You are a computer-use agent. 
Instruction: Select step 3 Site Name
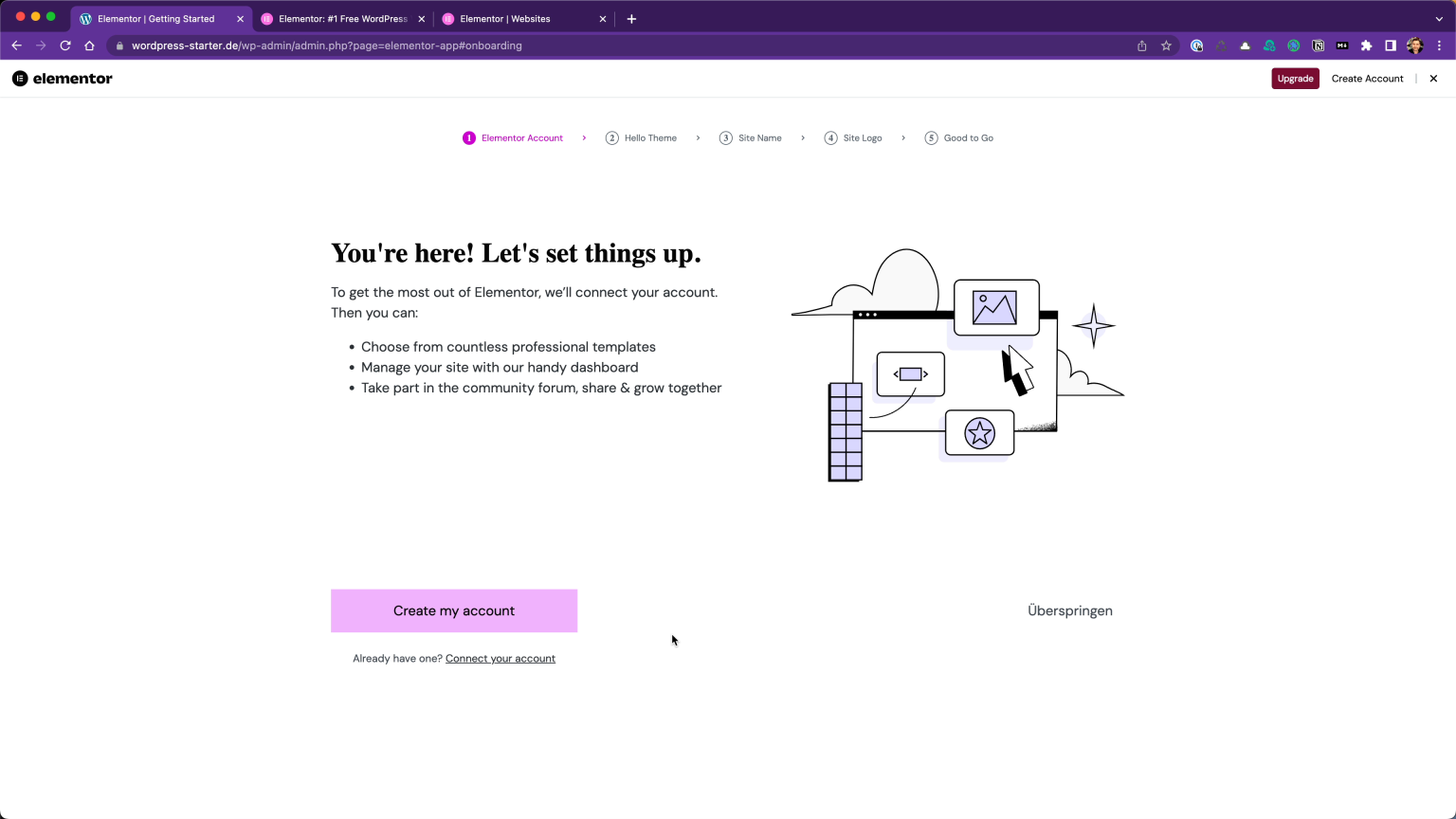point(751,137)
